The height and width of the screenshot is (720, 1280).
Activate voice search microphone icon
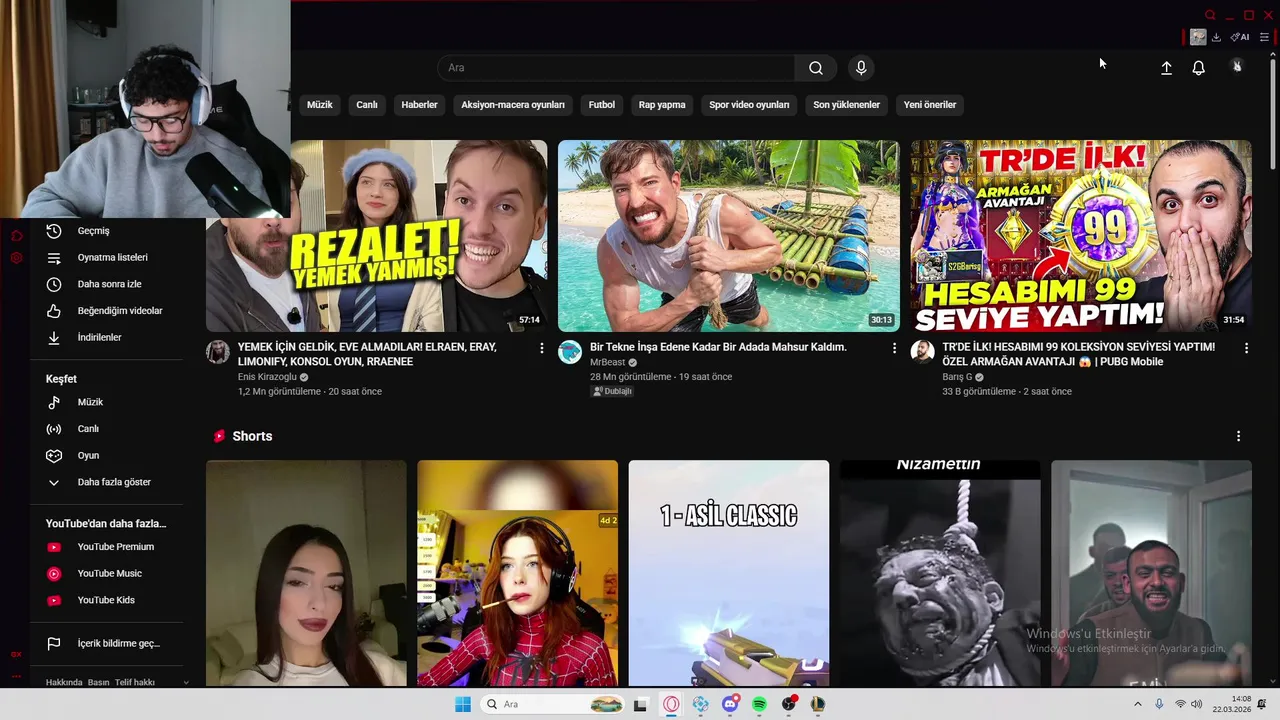(x=861, y=68)
